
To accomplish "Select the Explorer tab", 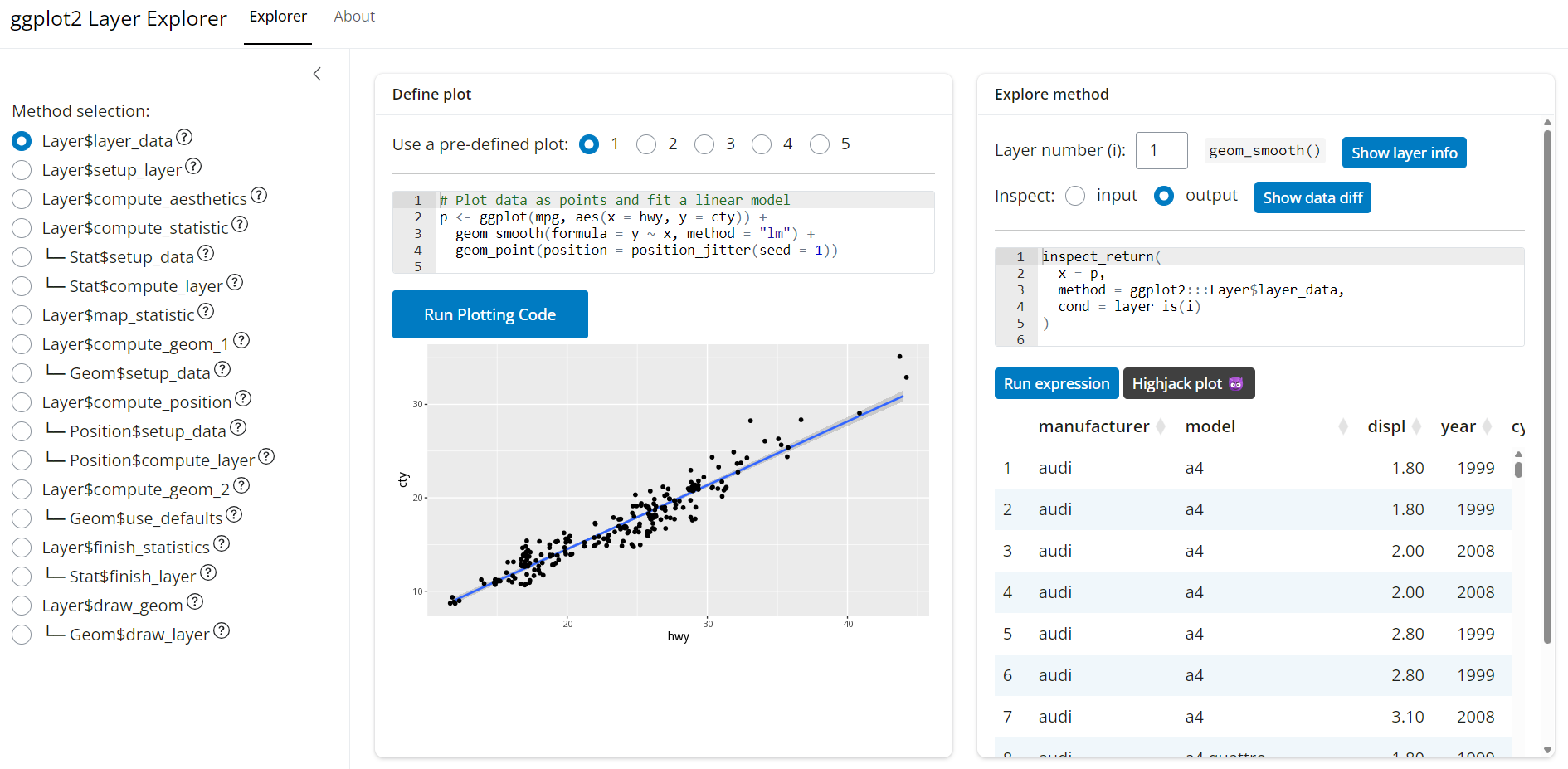I will pos(277,16).
